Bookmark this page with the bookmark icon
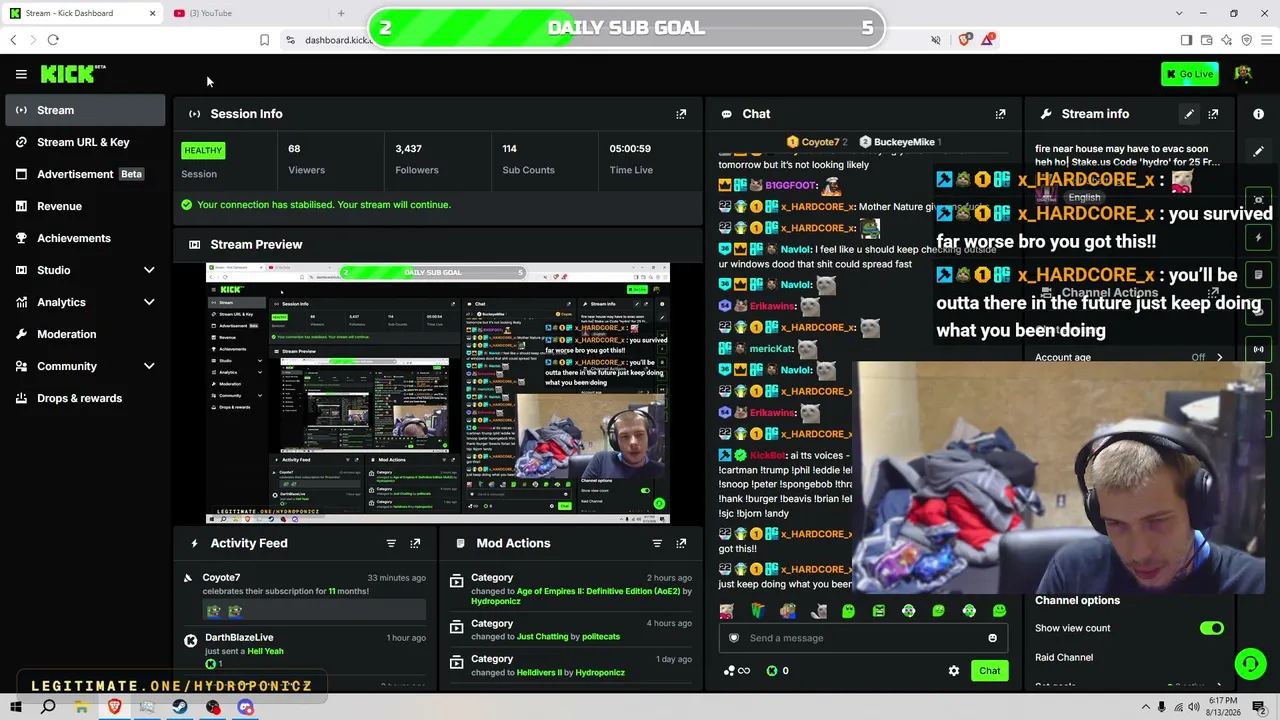1280x720 pixels. [x=264, y=40]
